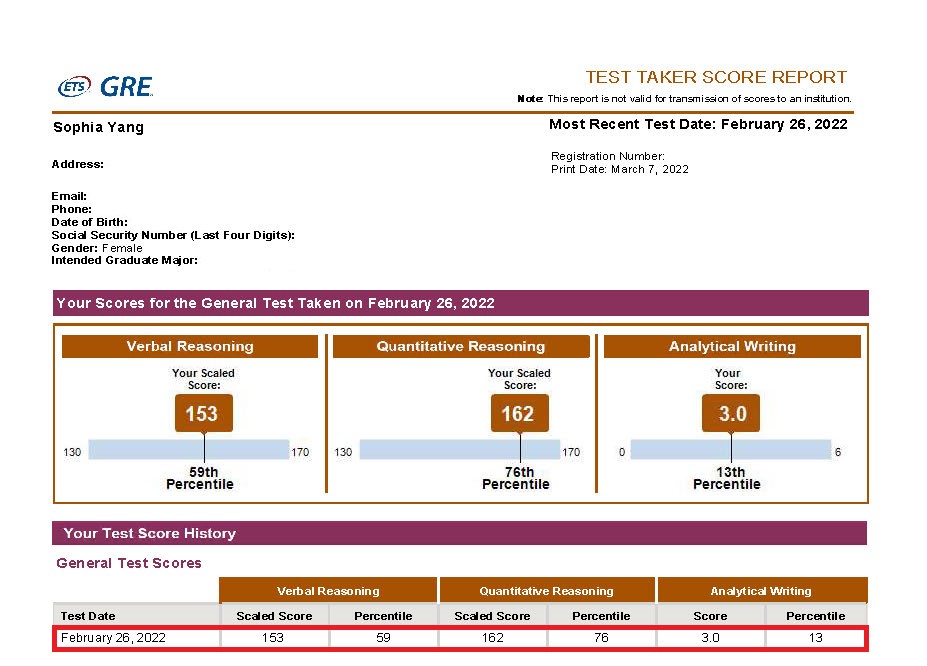Viewport: 927px width, 666px height.
Task: Click the note about report not valid for transmission
Action: (685, 99)
